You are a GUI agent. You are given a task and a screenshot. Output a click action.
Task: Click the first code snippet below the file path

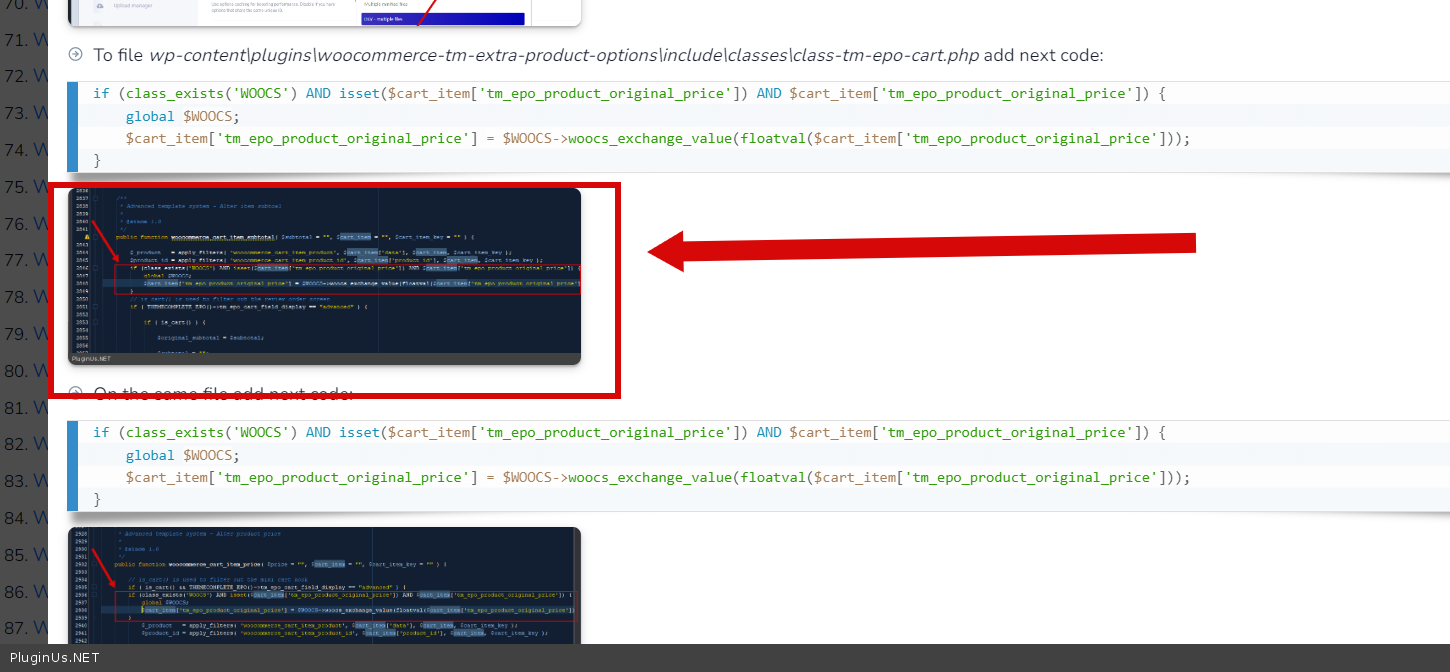point(640,127)
